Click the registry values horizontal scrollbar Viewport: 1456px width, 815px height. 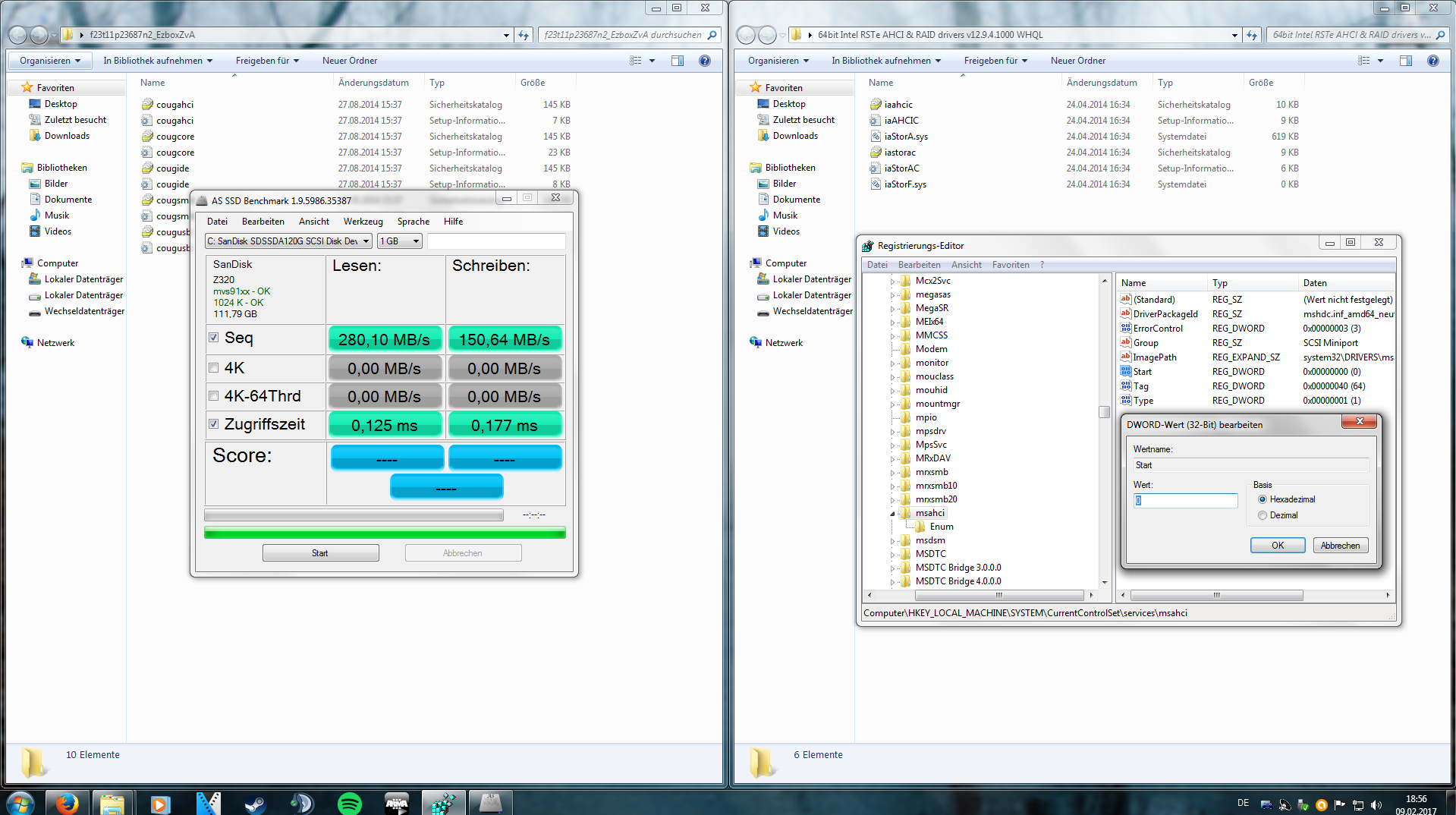(1216, 596)
